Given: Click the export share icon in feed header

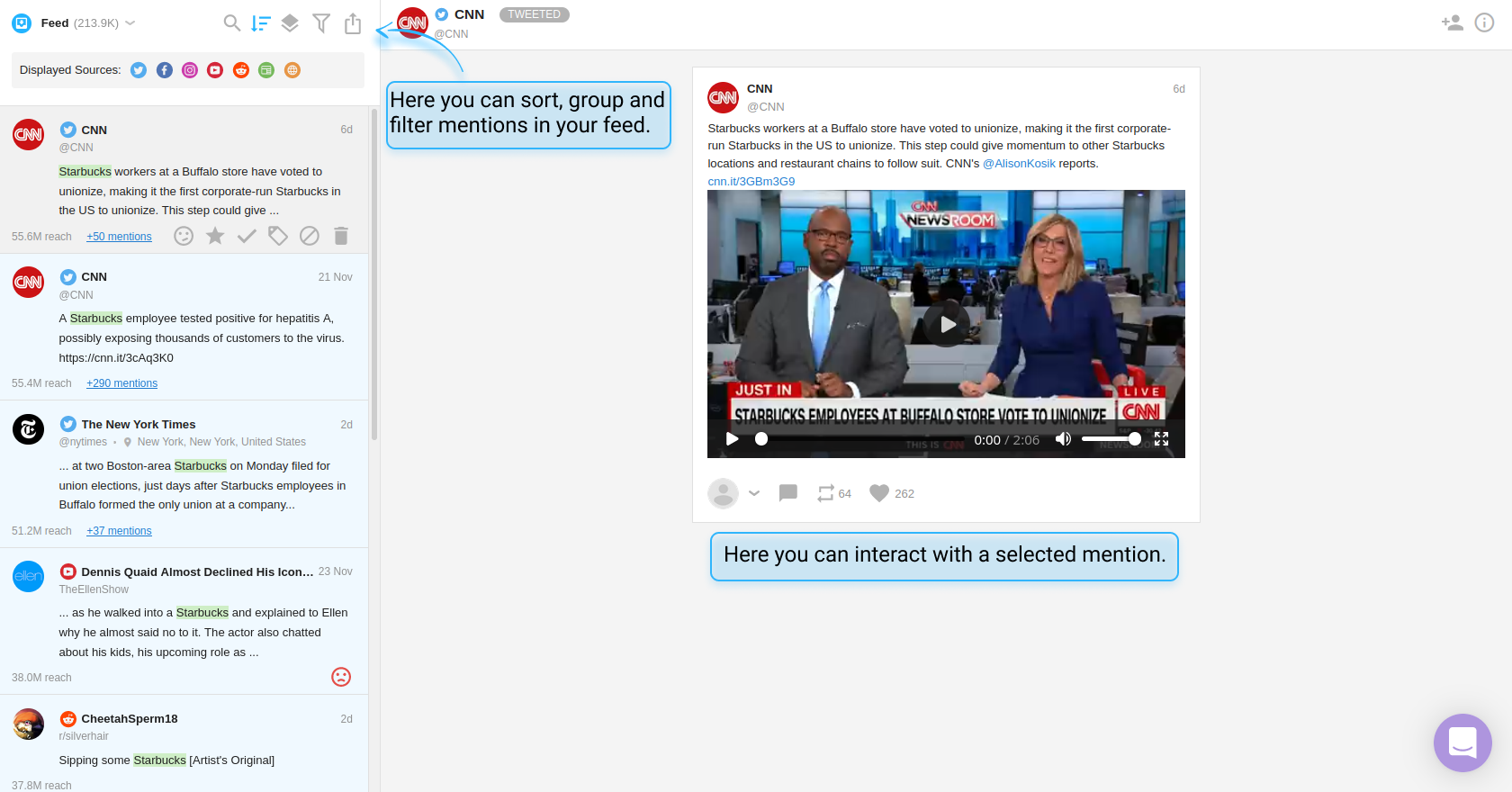Looking at the screenshot, I should [x=353, y=23].
